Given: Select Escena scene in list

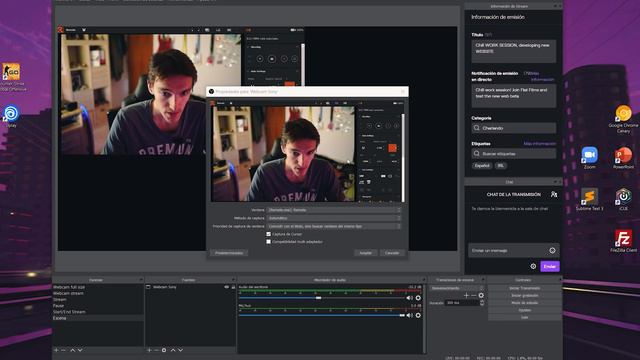Looking at the screenshot, I should (98, 318).
